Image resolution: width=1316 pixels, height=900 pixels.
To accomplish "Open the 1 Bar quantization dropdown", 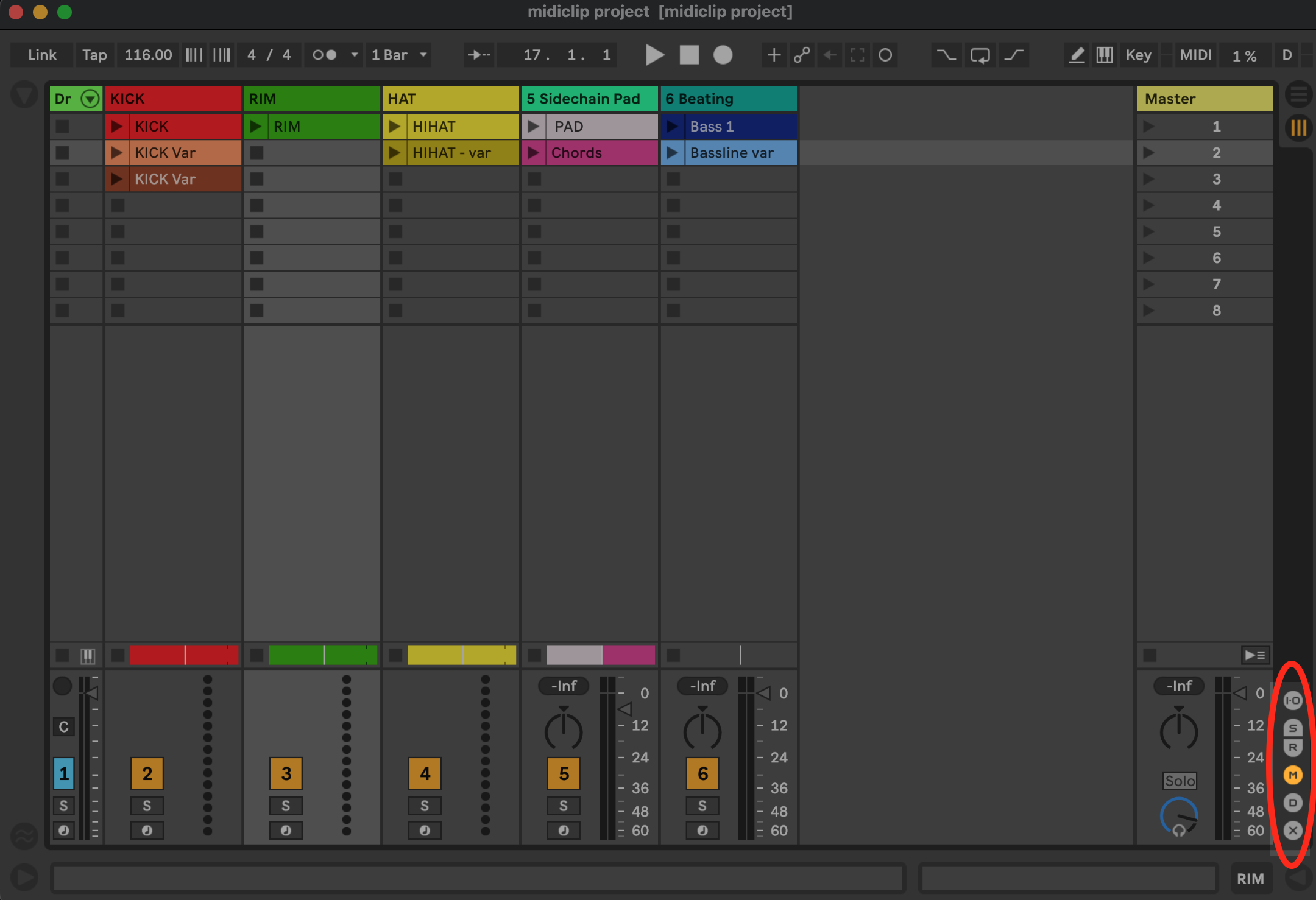I will tap(399, 55).
